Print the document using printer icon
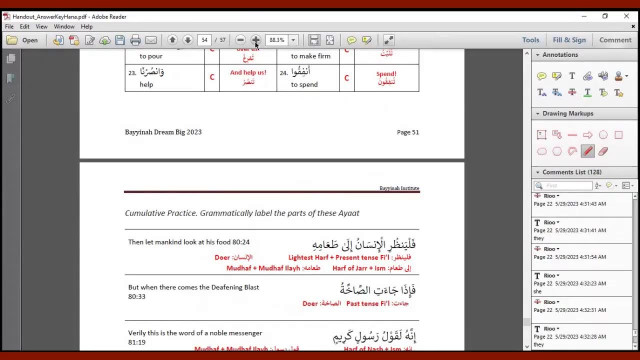 point(136,40)
